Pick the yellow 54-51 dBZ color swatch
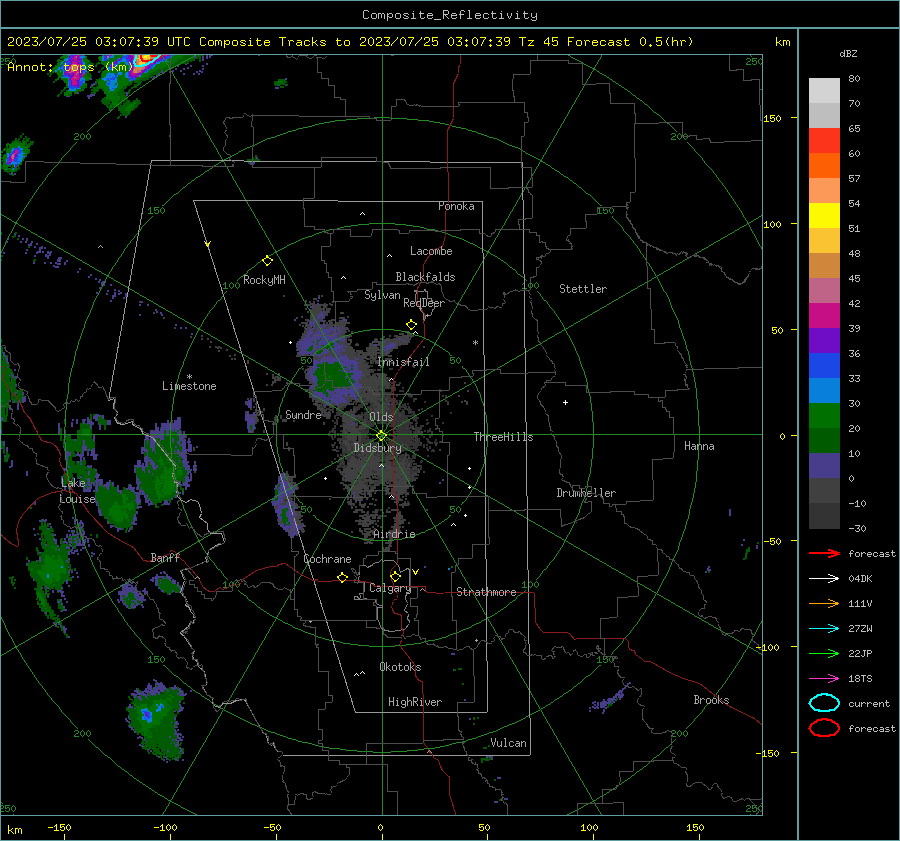Image resolution: width=900 pixels, height=841 pixels. 824,215
